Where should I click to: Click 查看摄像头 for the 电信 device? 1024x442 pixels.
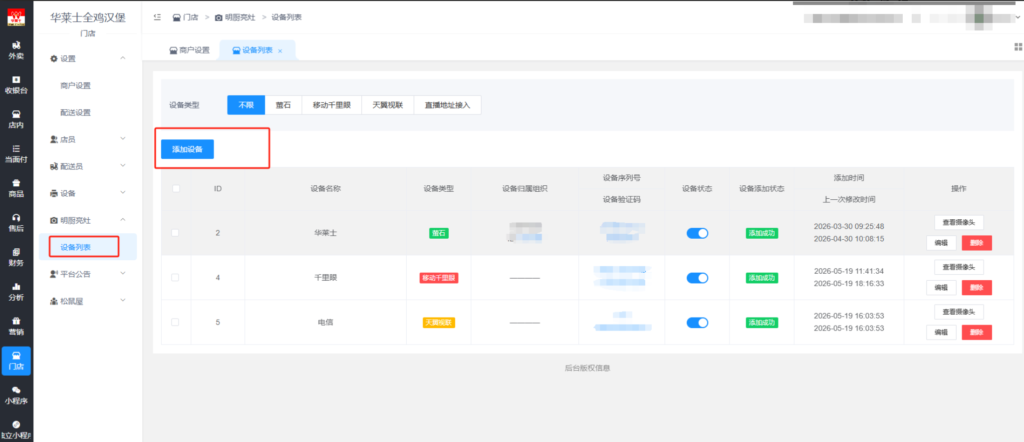coord(959,311)
